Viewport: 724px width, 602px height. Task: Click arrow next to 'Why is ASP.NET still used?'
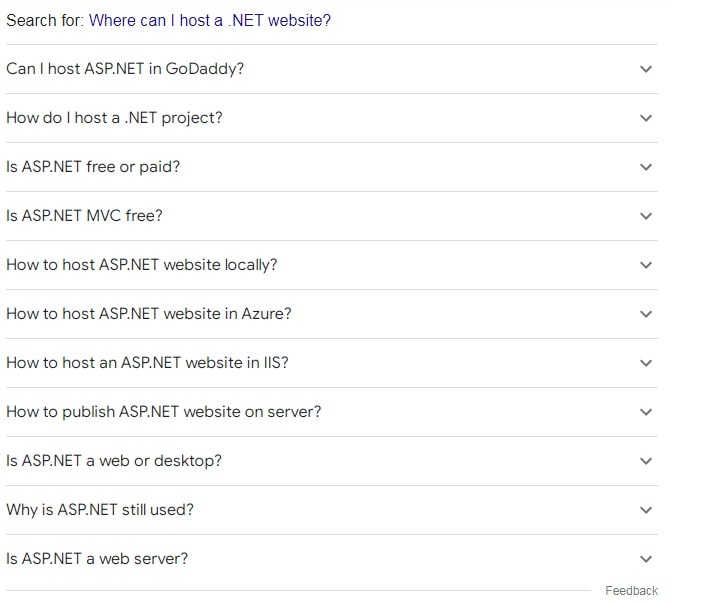pos(645,510)
